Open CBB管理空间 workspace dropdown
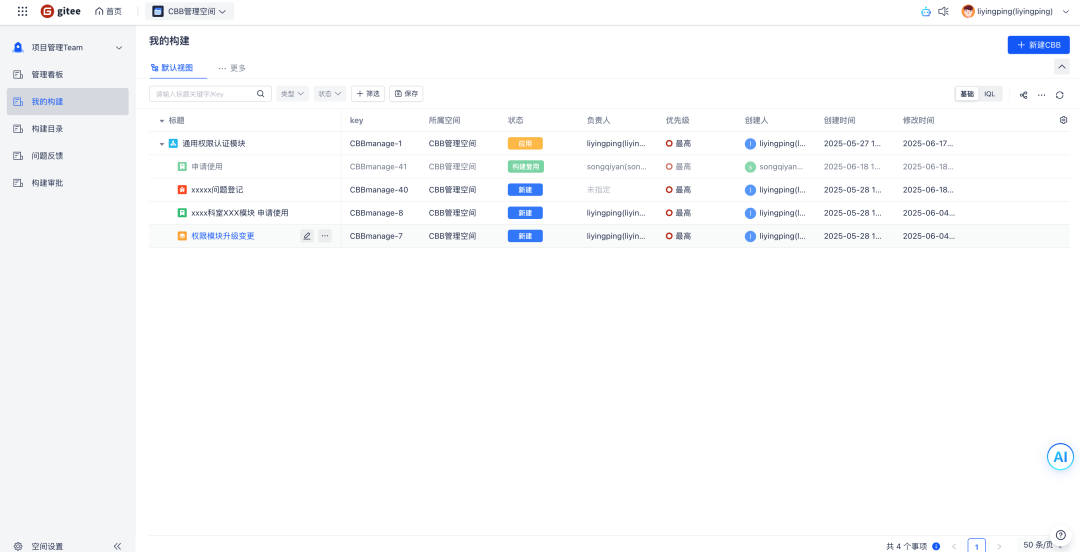 (x=189, y=11)
